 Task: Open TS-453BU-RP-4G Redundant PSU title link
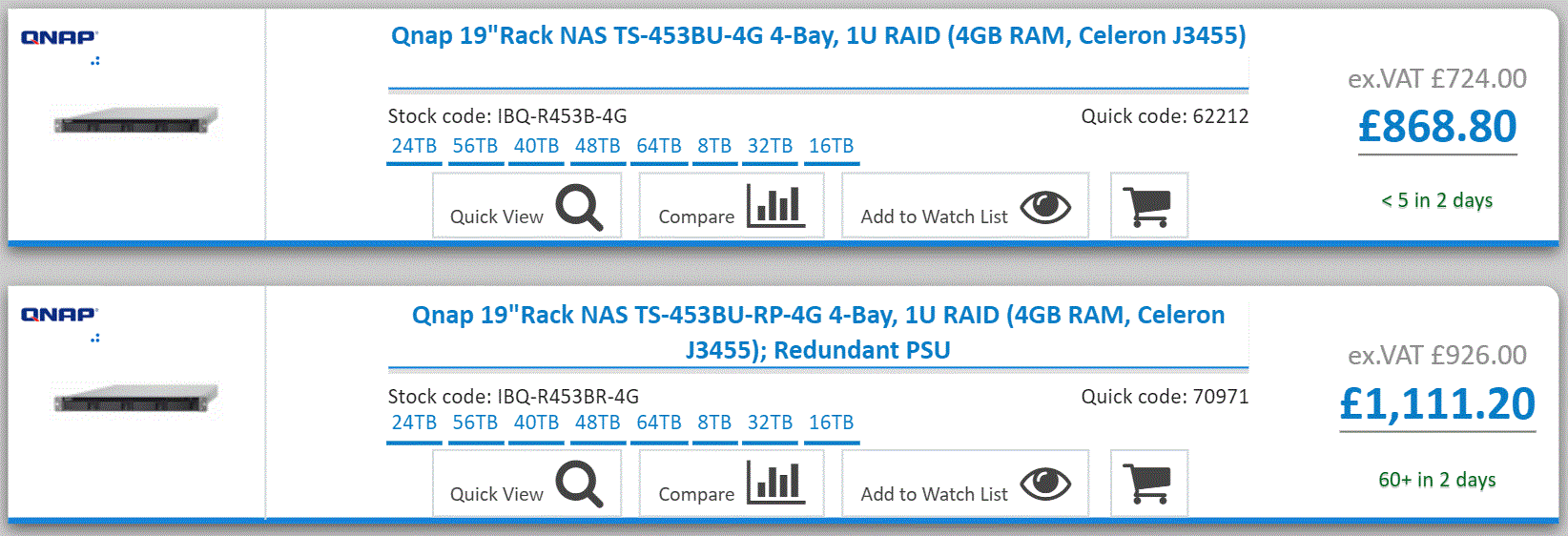click(x=818, y=332)
